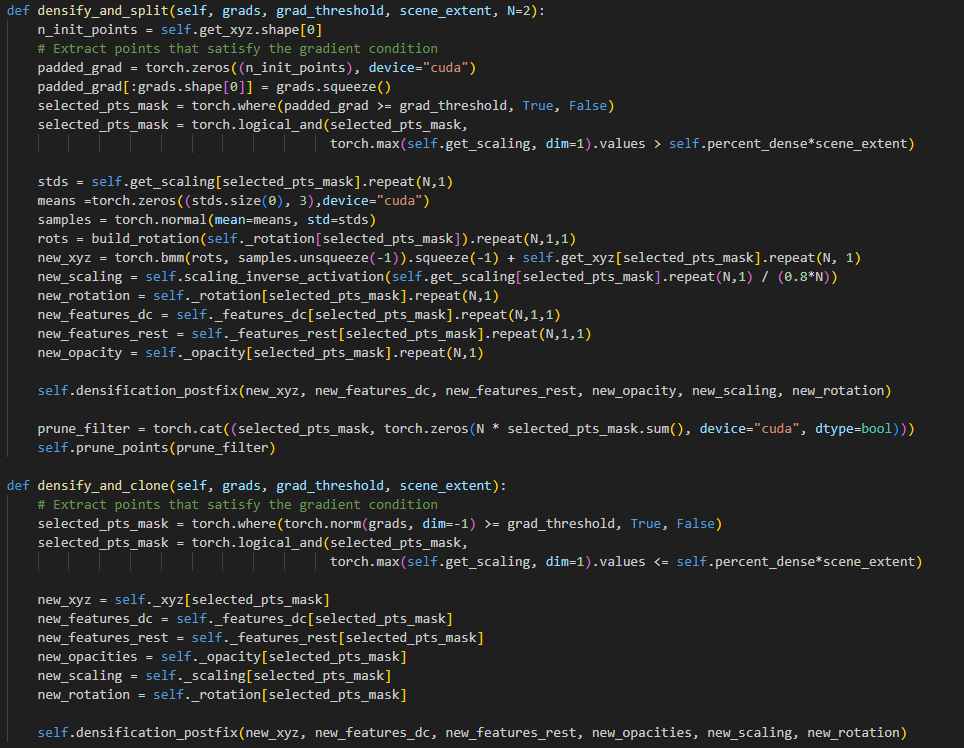
Task: Click the self.prune_points(prune_filter) call
Action: (156, 448)
